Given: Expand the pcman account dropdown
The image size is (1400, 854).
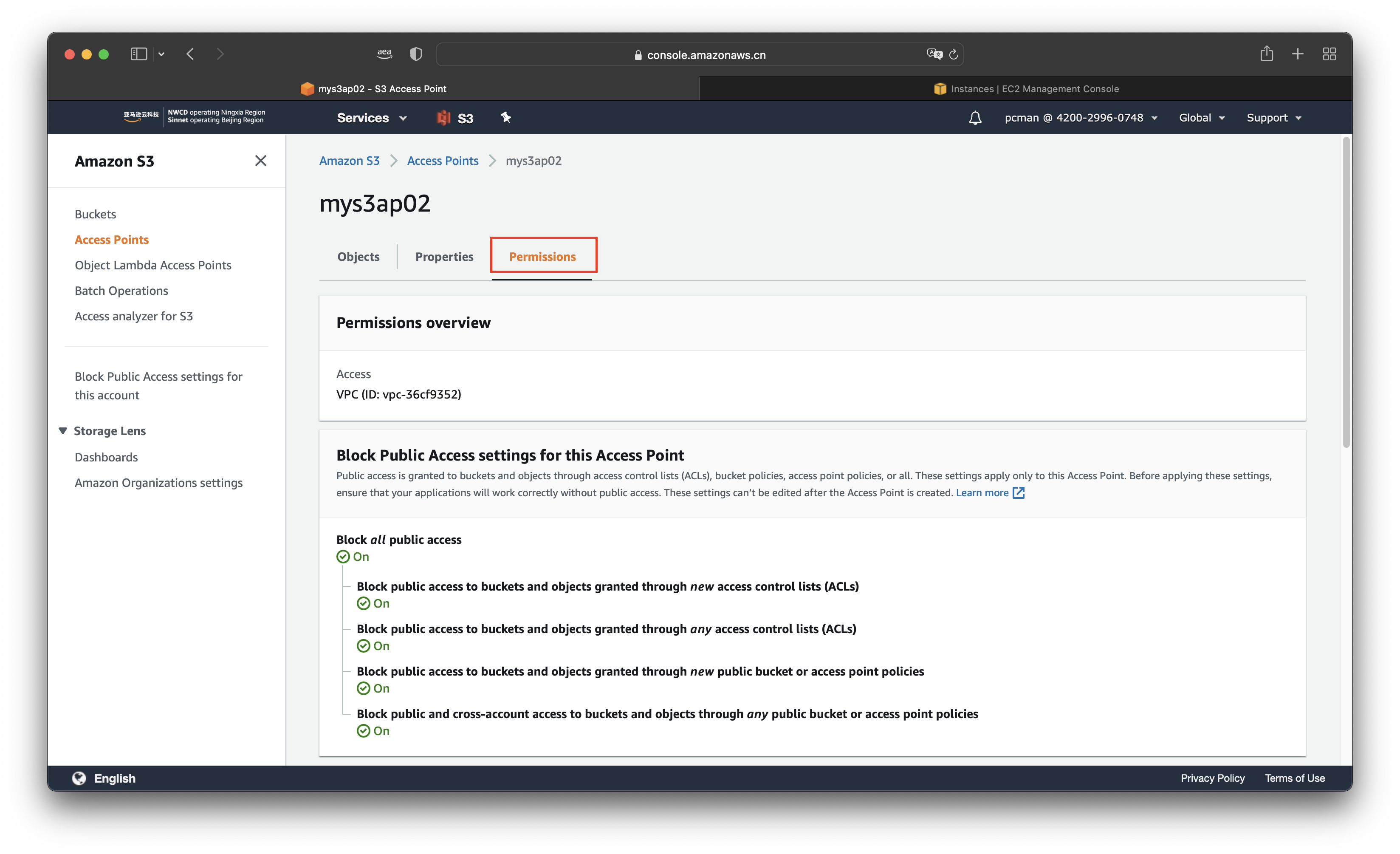Looking at the screenshot, I should point(1081,118).
